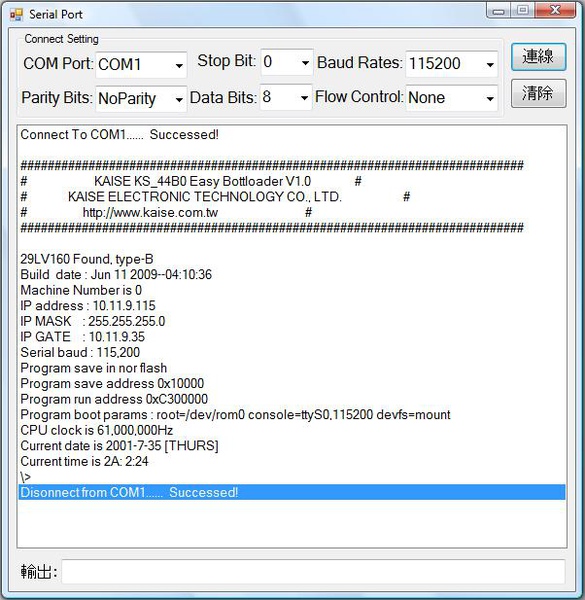
Task: Expand the Stop Bit dropdown
Action: (287, 62)
